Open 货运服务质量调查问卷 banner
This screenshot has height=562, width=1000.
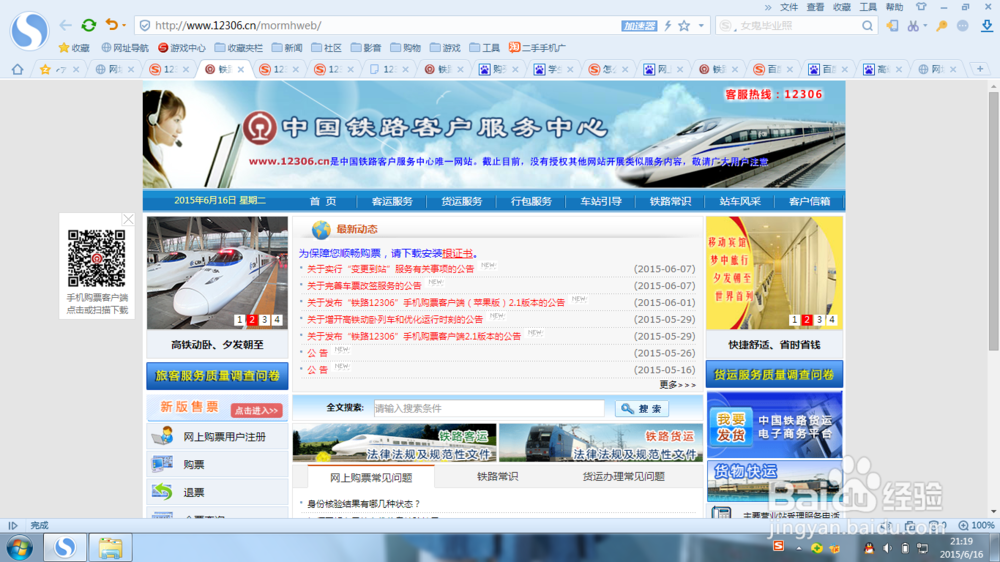point(774,374)
